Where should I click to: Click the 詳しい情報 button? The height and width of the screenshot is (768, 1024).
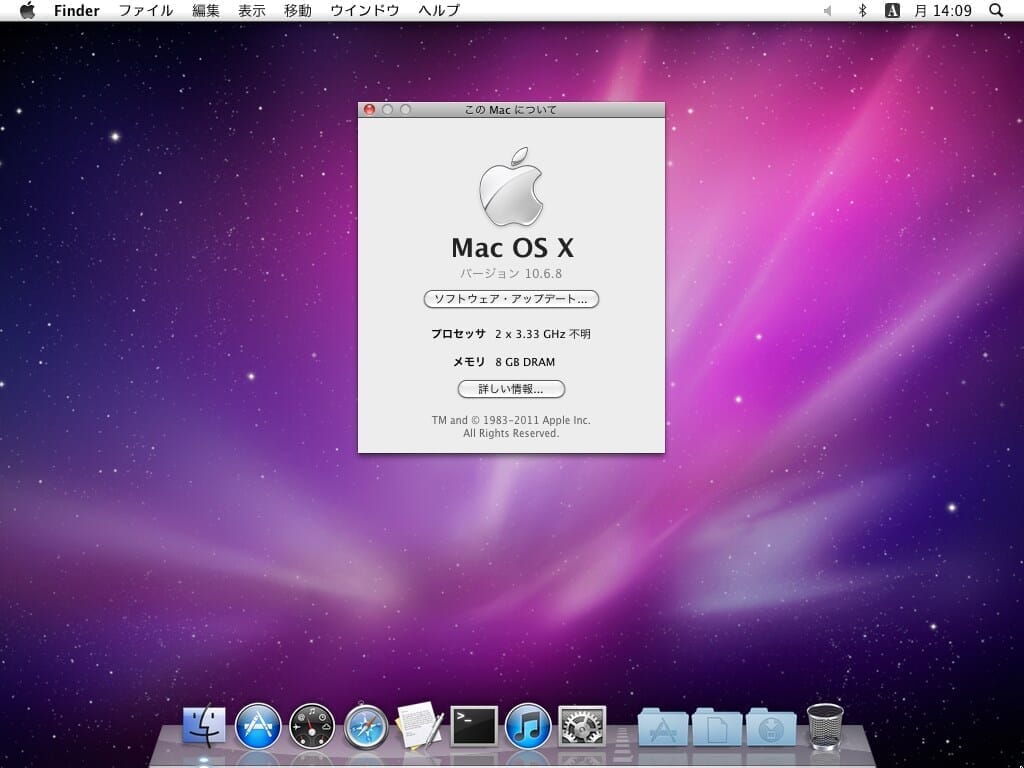(x=511, y=389)
